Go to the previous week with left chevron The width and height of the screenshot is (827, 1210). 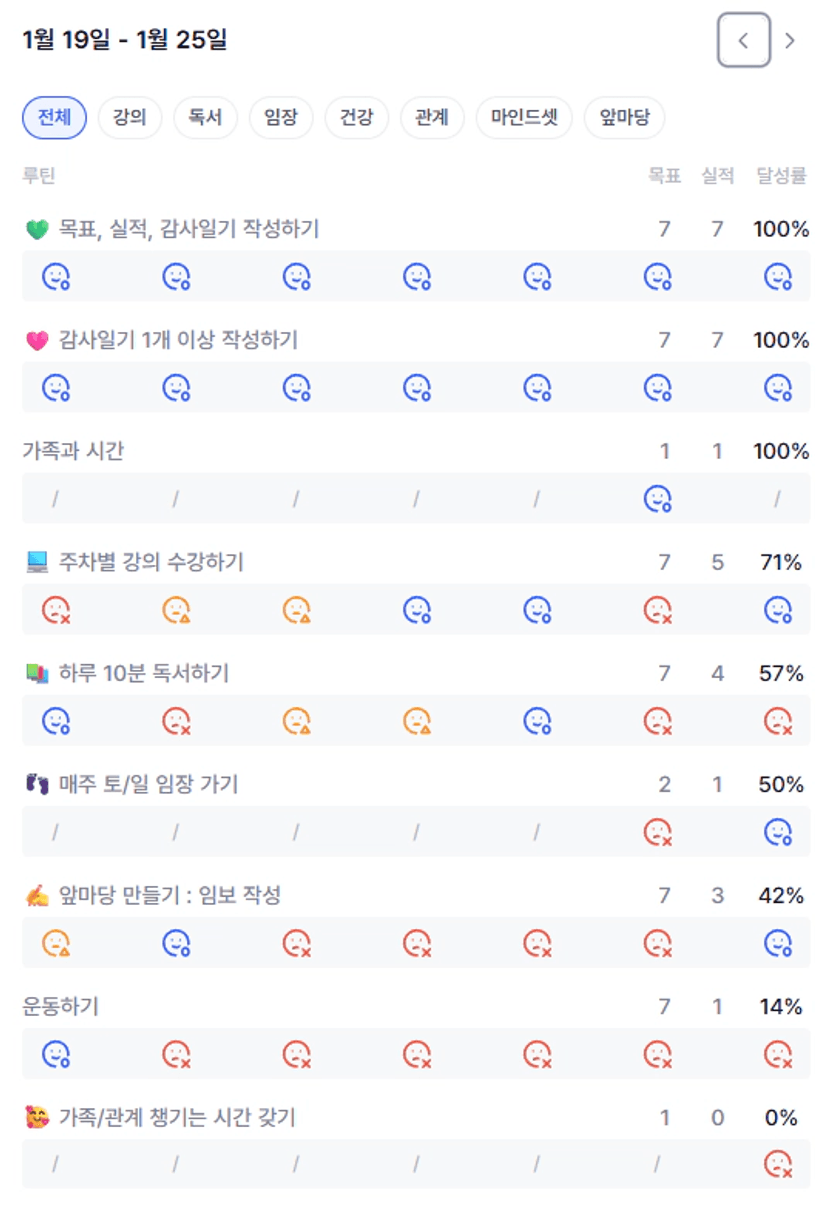tap(743, 40)
